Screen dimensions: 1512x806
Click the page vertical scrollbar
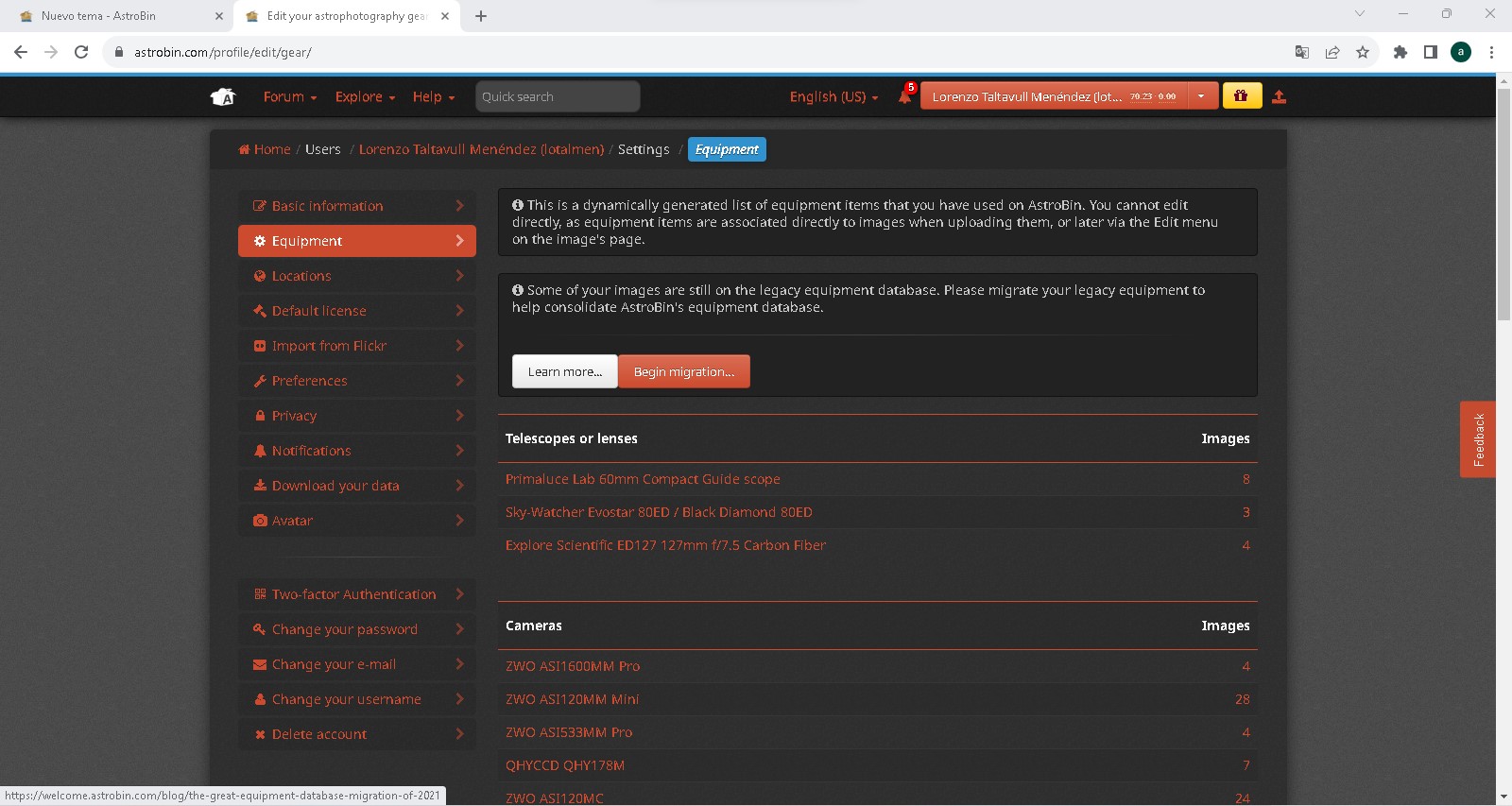(x=1503, y=203)
